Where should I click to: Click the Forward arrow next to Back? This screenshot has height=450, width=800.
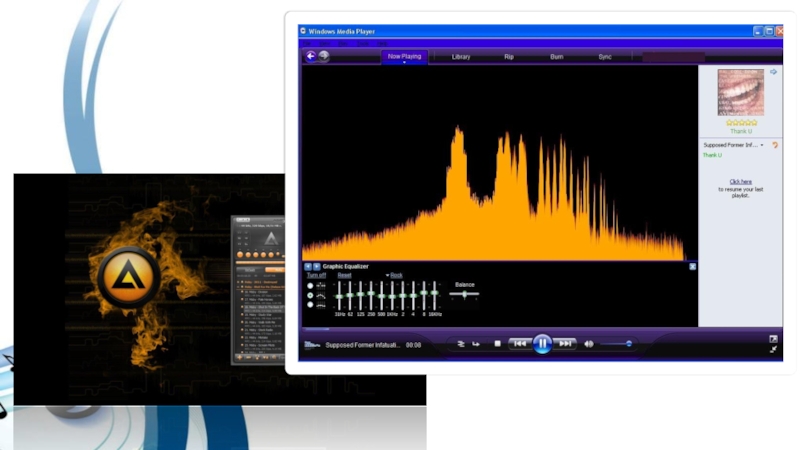[x=324, y=56]
